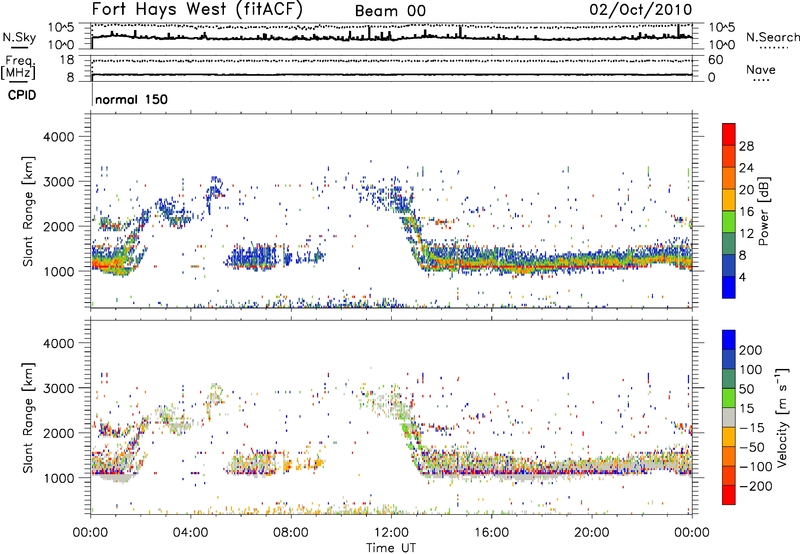
Task: Click the blue top segment of Velocity color bar
Action: [729, 340]
